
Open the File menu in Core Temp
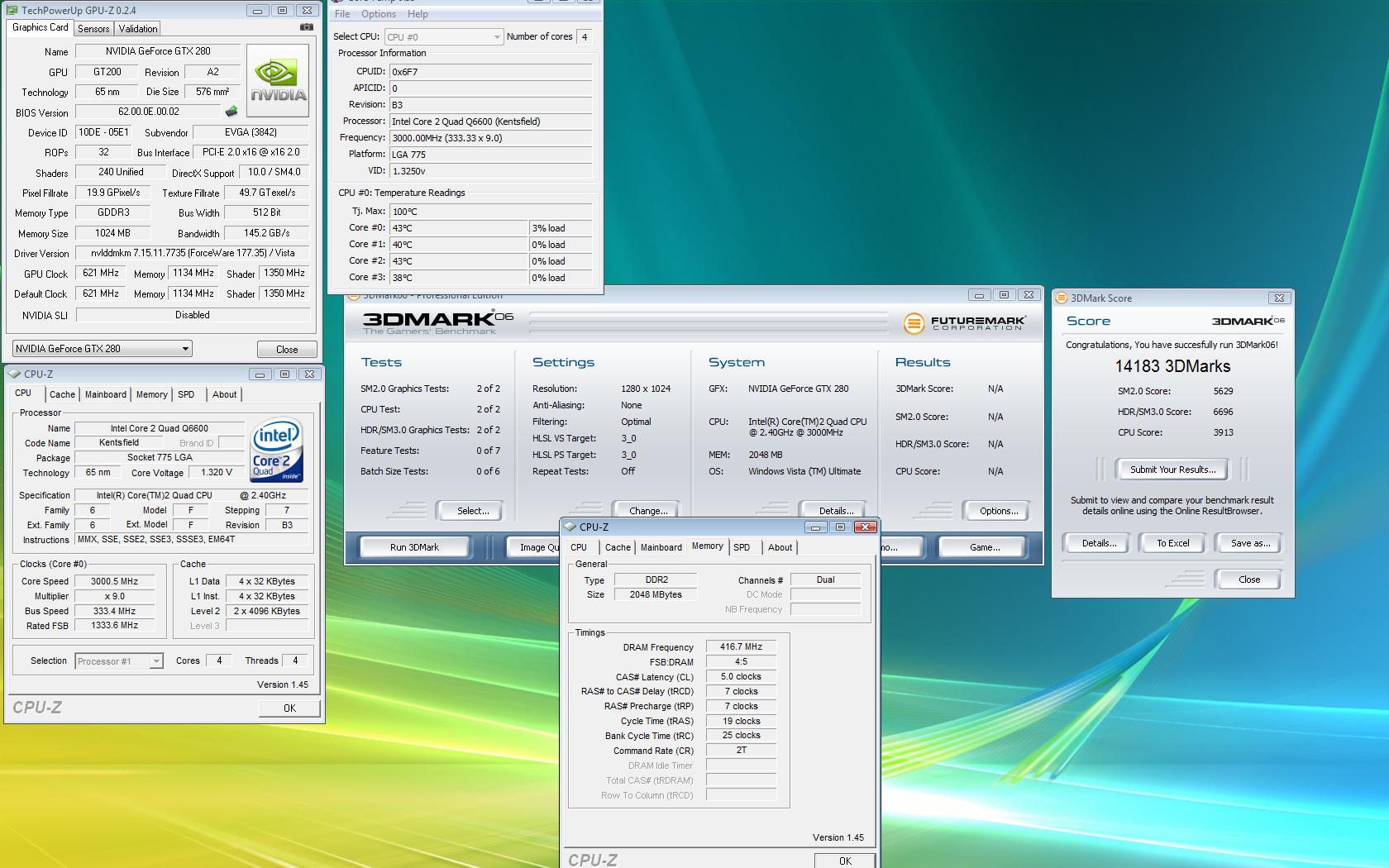pyautogui.click(x=342, y=14)
